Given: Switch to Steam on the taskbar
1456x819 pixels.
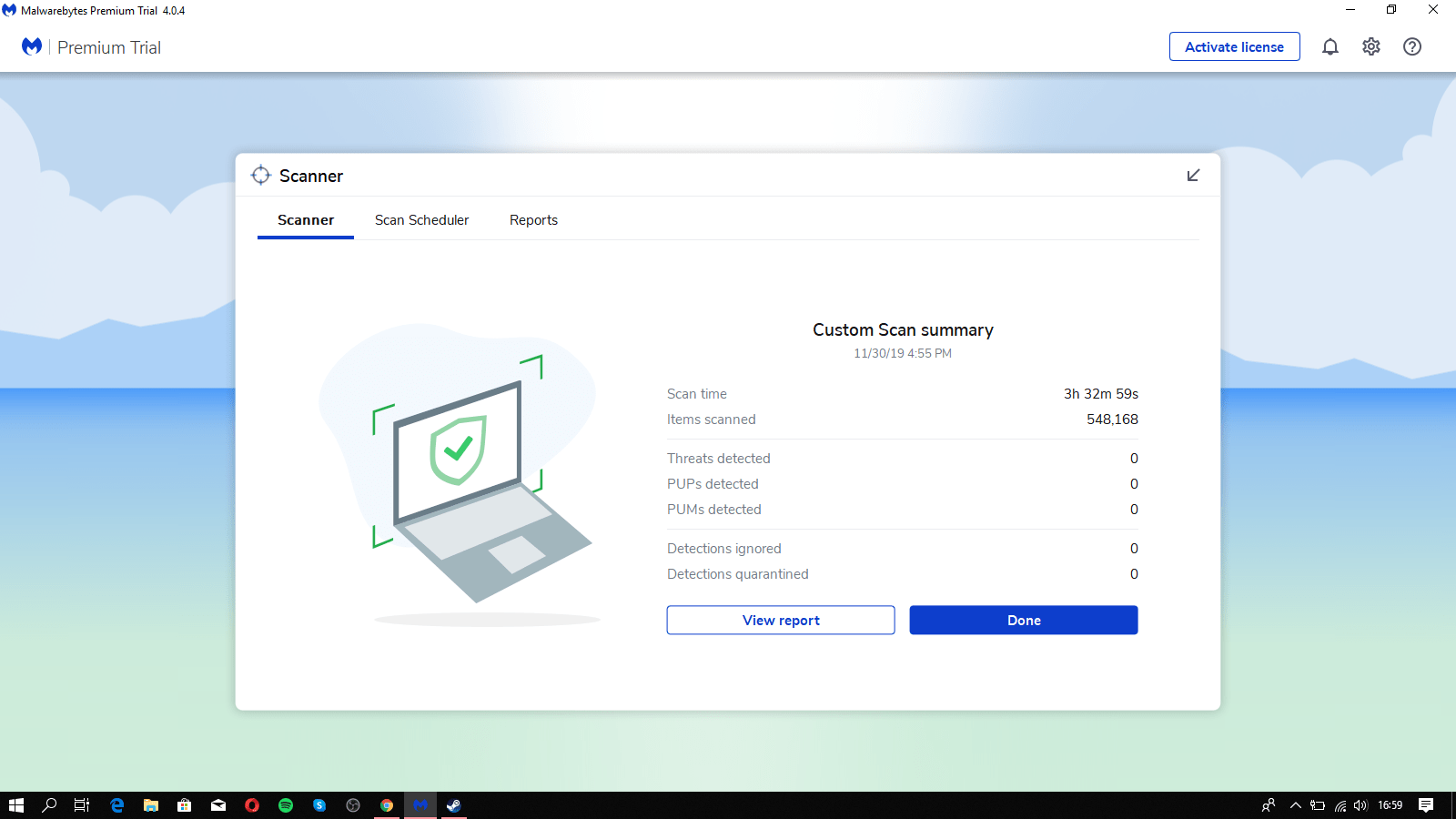Looking at the screenshot, I should [x=454, y=805].
